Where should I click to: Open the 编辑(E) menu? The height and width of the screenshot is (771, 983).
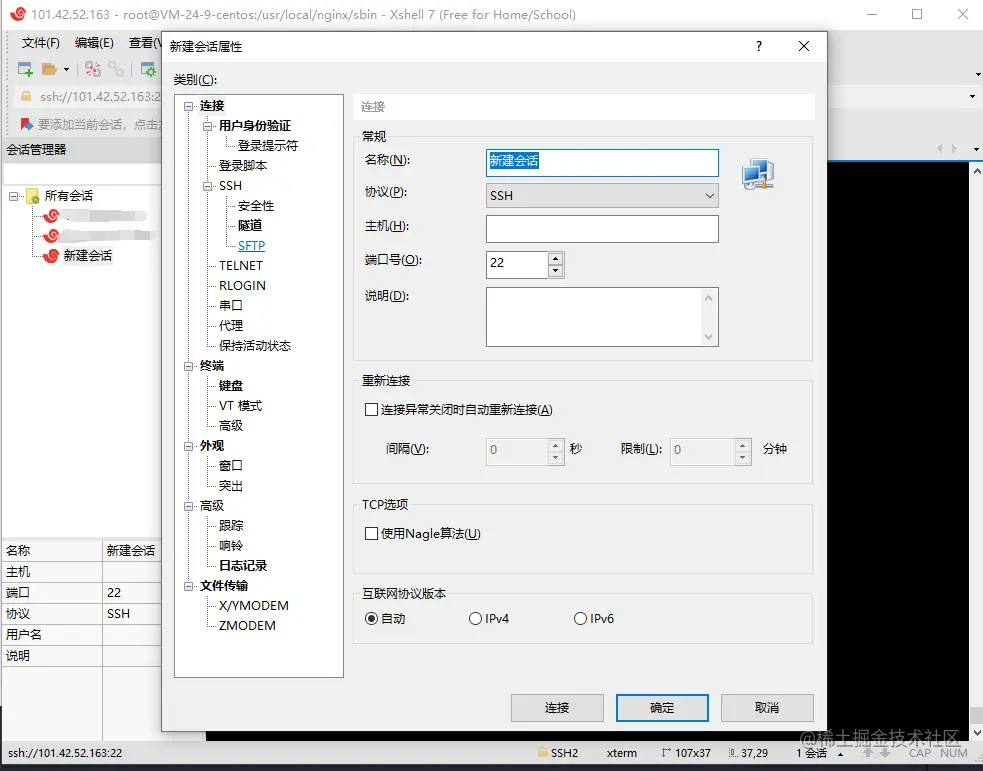(94, 43)
